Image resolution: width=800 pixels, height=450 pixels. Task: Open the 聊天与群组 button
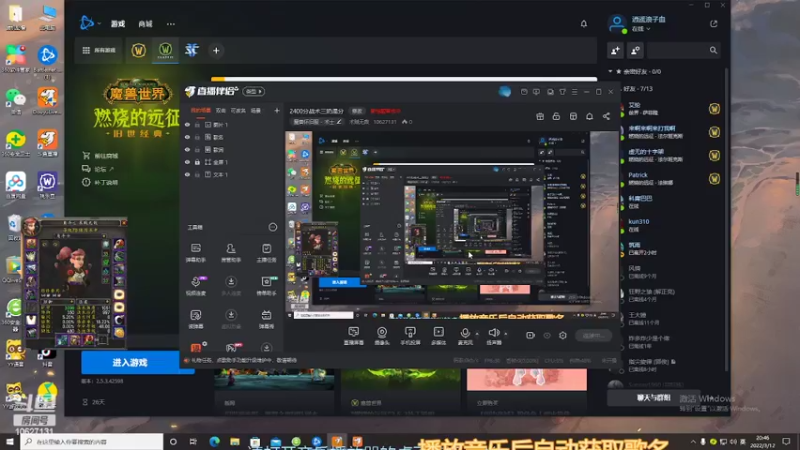654,397
